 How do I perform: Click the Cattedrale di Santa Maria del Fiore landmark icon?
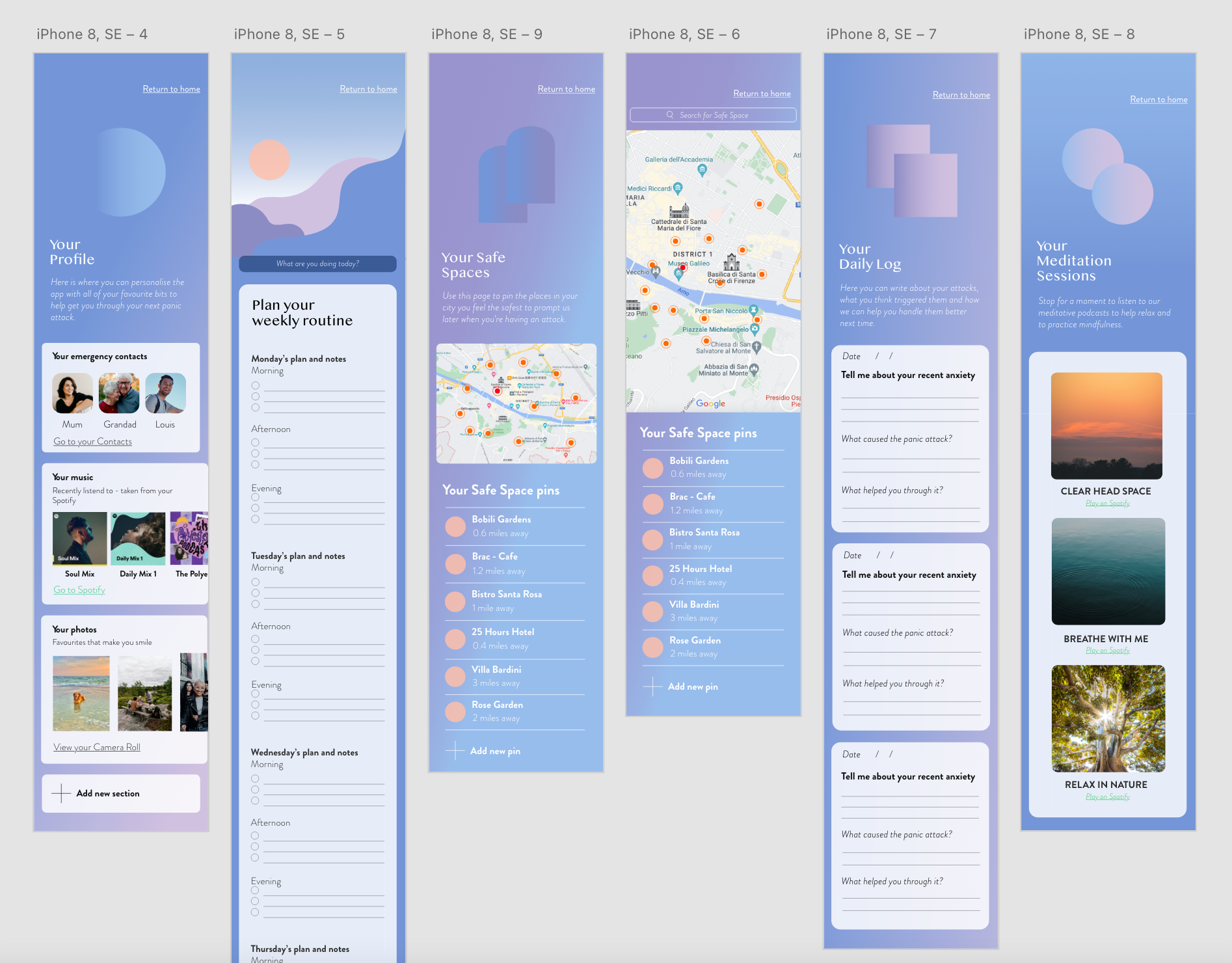pyautogui.click(x=679, y=211)
